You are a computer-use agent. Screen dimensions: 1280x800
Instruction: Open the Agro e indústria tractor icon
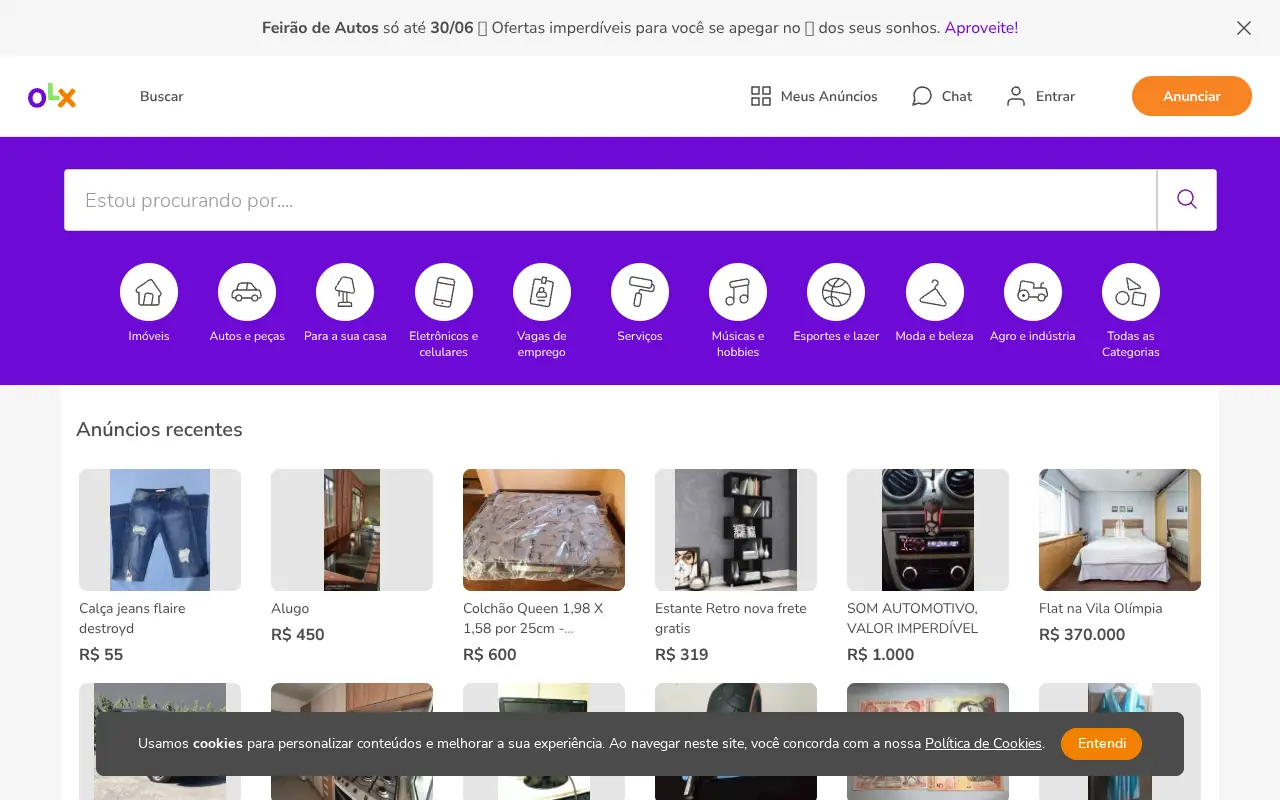click(x=1033, y=292)
